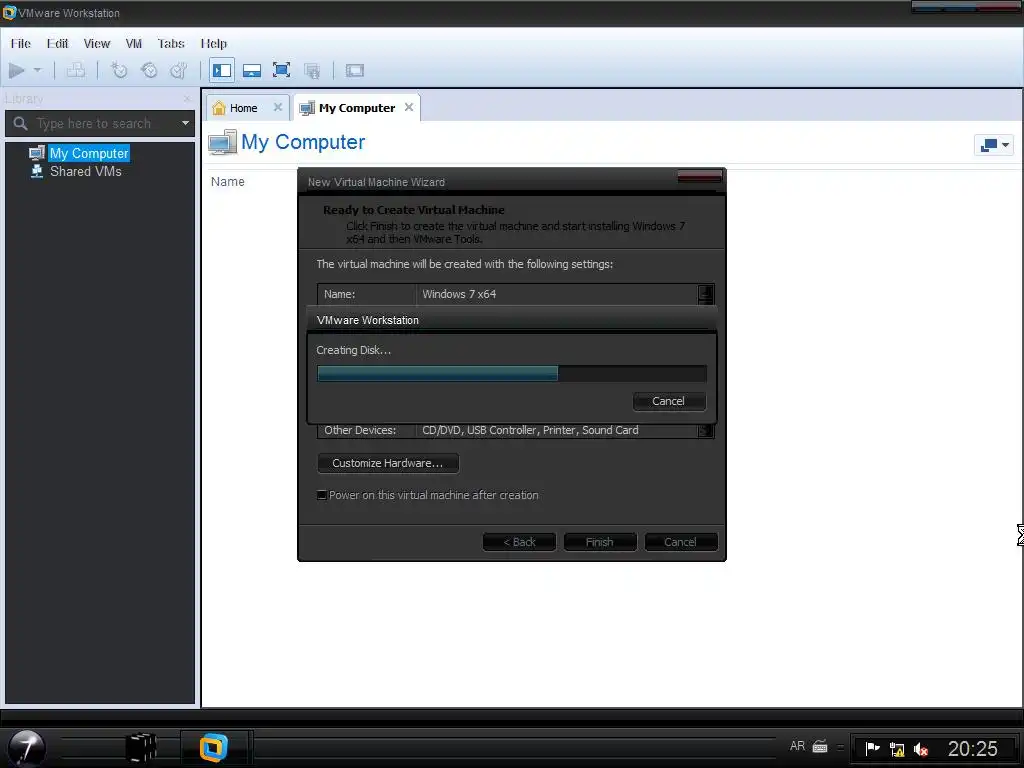Click the Other Devices row value
Viewport: 1024px width, 768px height.
tap(530, 430)
